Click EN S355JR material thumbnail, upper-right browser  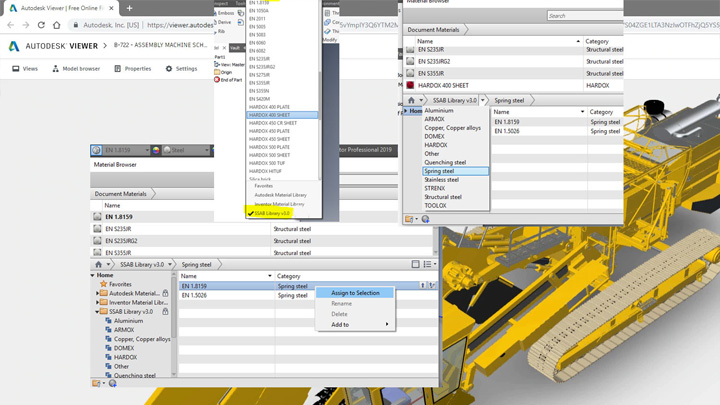point(410,73)
